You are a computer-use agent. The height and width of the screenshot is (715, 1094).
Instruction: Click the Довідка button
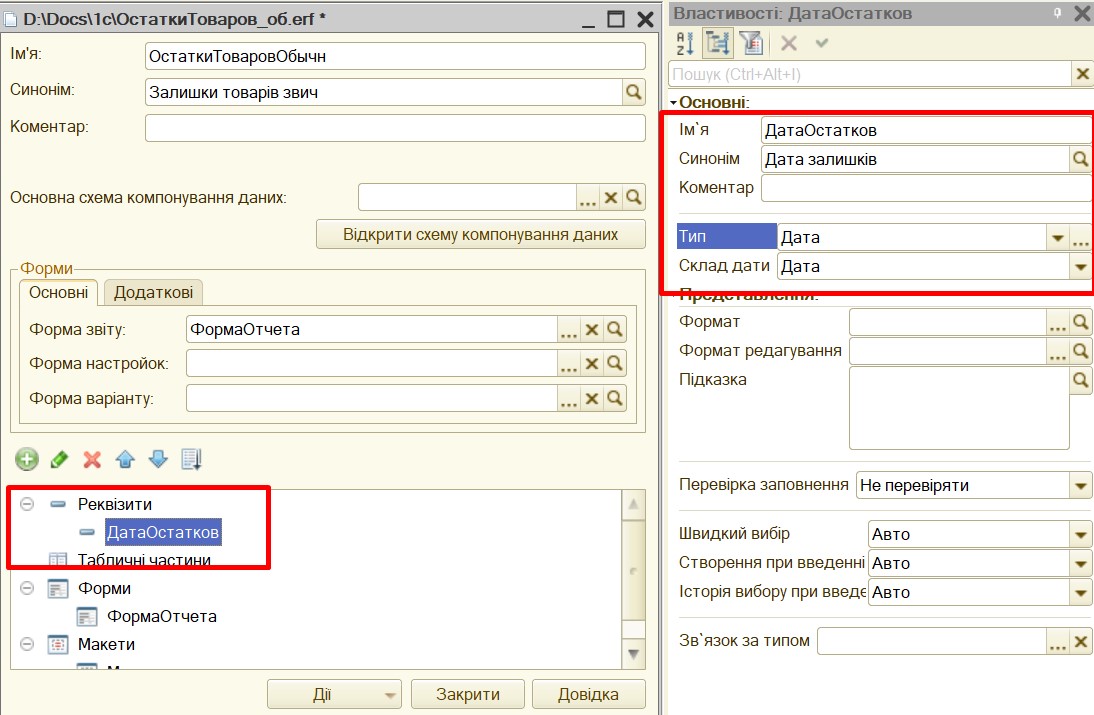588,694
